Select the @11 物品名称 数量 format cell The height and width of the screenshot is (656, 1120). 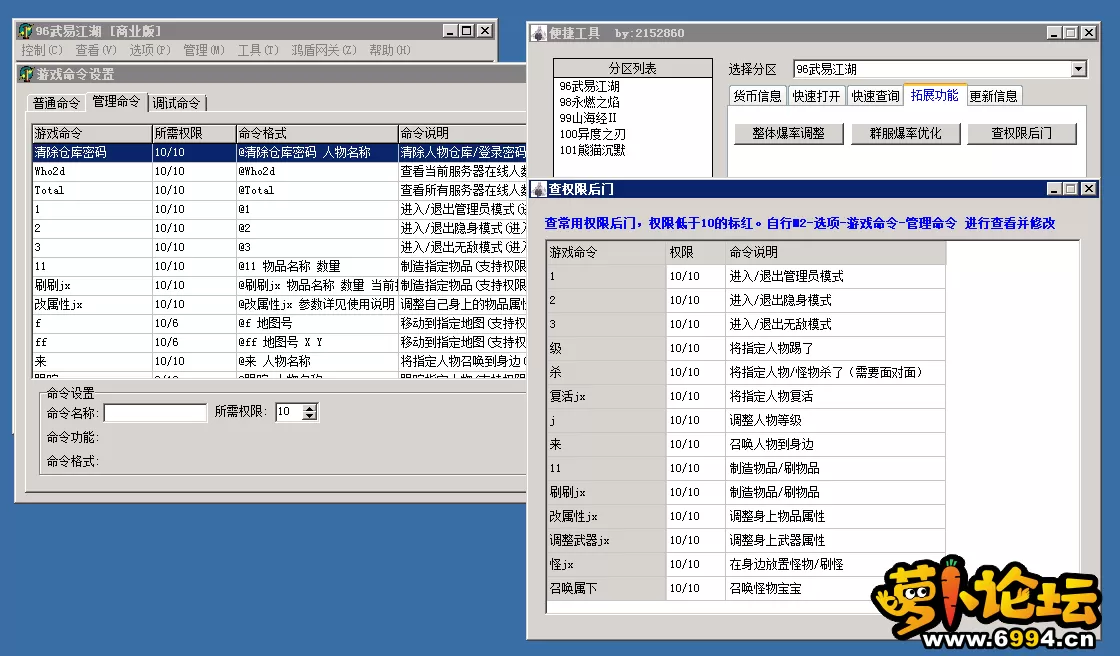point(316,266)
